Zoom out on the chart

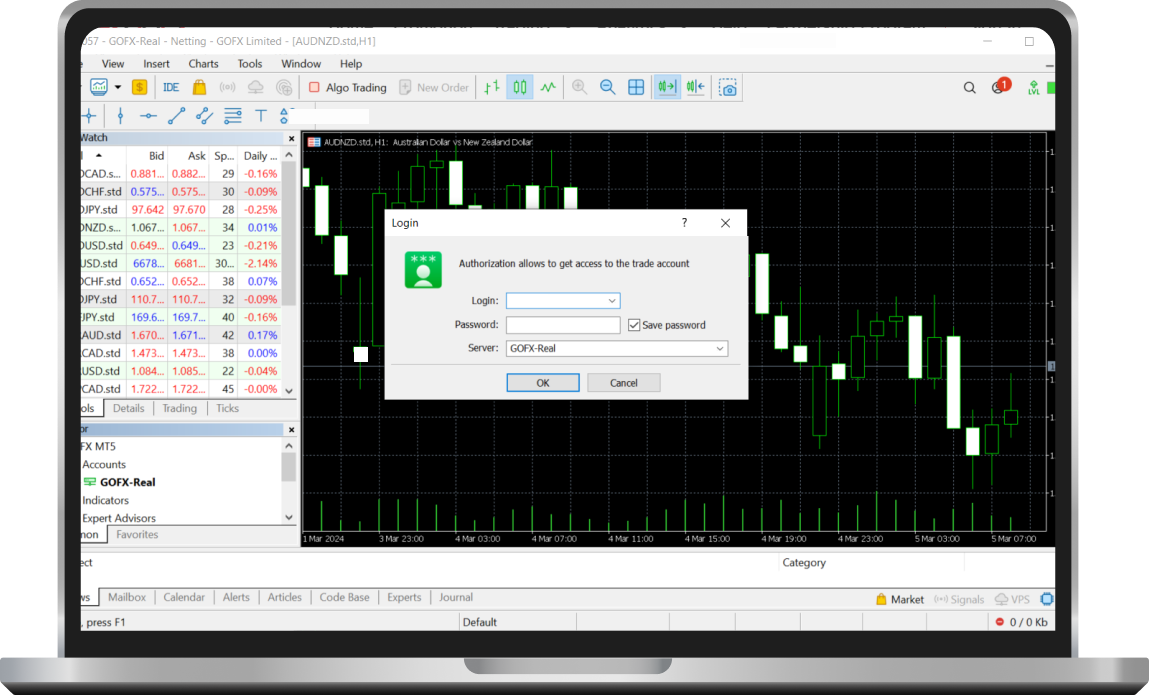(607, 87)
